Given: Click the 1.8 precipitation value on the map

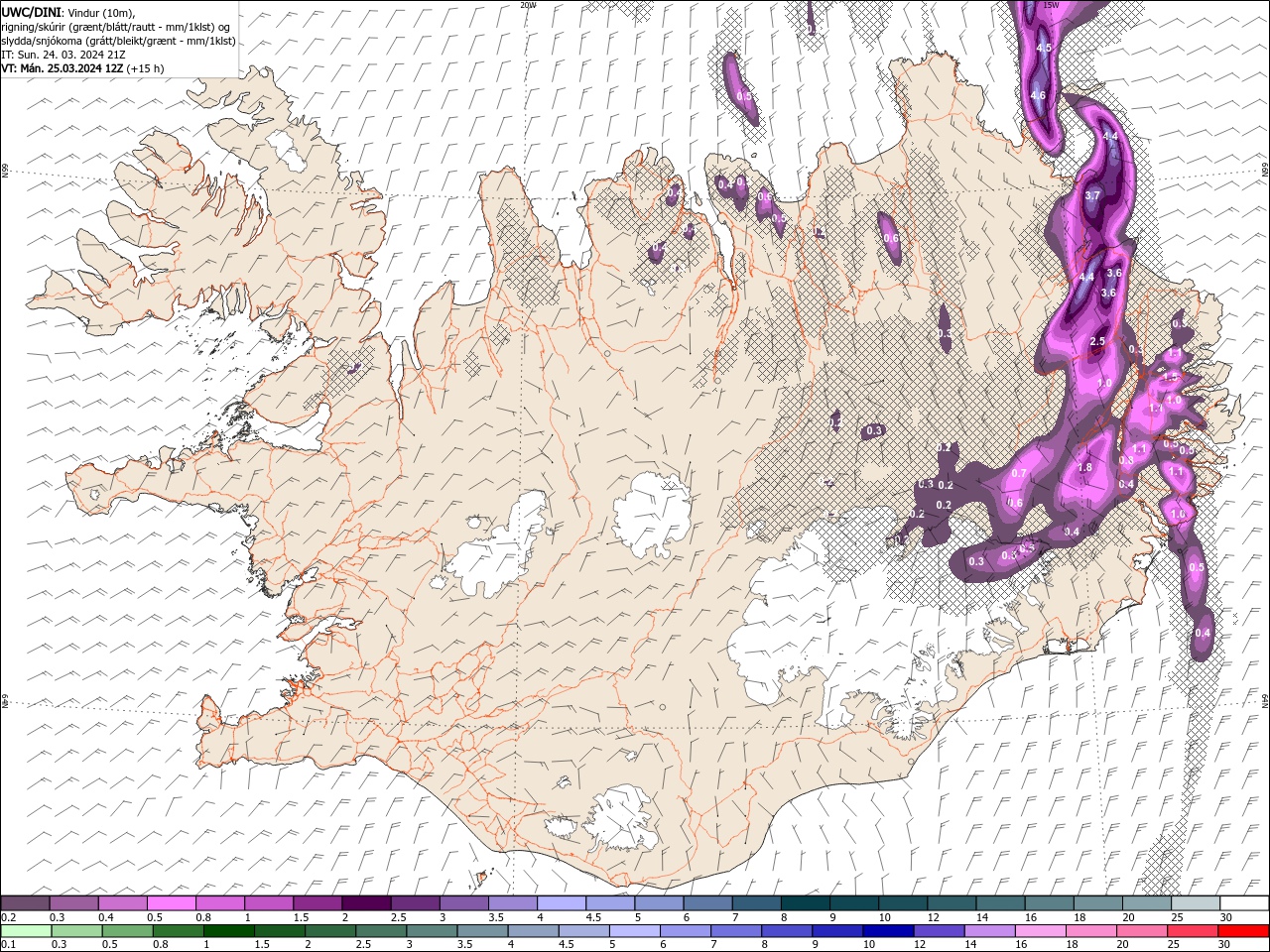Looking at the screenshot, I should [x=1084, y=467].
